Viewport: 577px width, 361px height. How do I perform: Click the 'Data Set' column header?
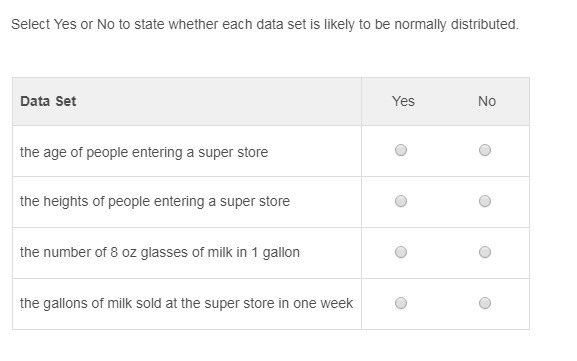48,101
